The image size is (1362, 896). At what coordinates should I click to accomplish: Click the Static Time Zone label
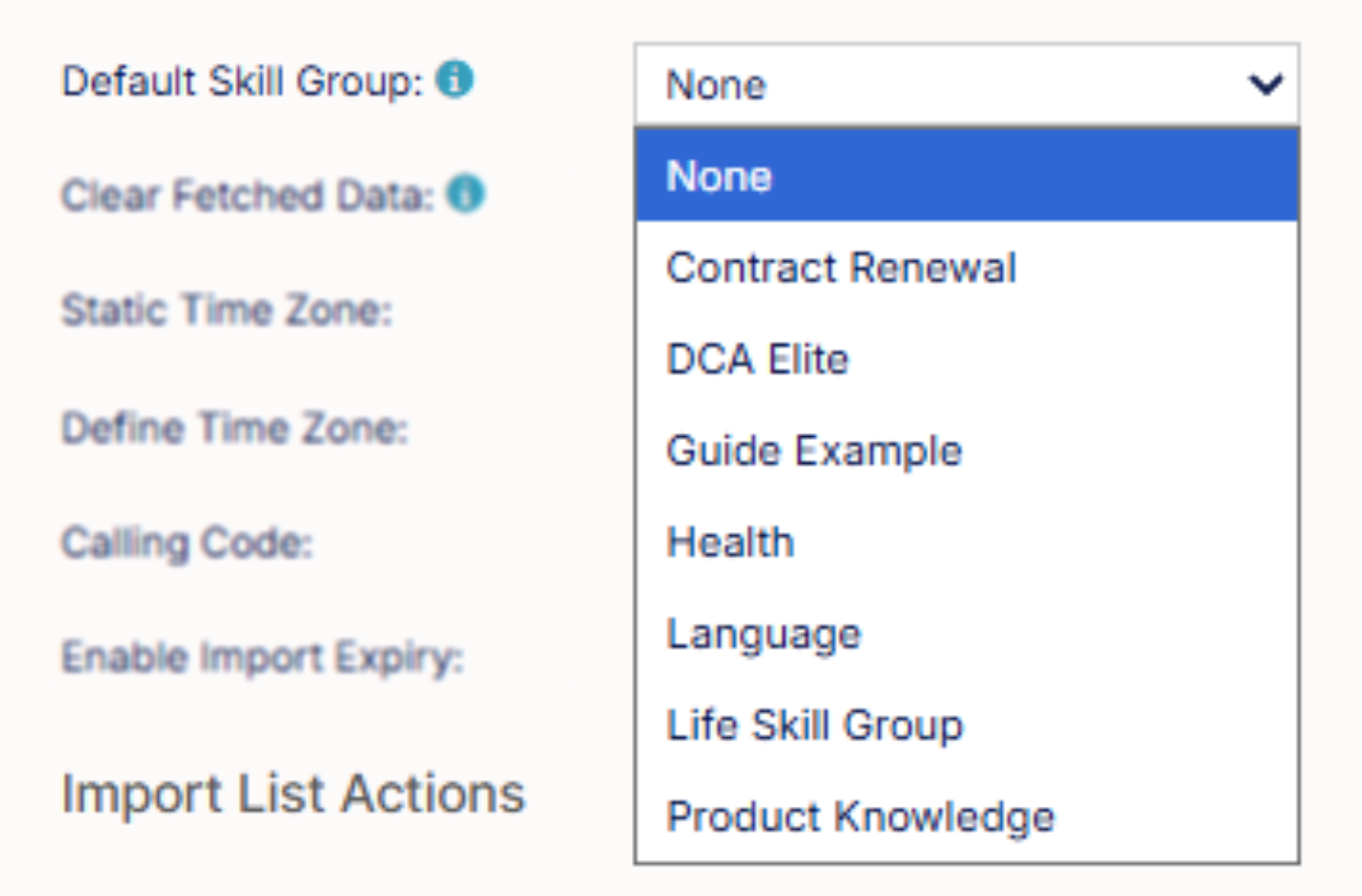coord(227,310)
